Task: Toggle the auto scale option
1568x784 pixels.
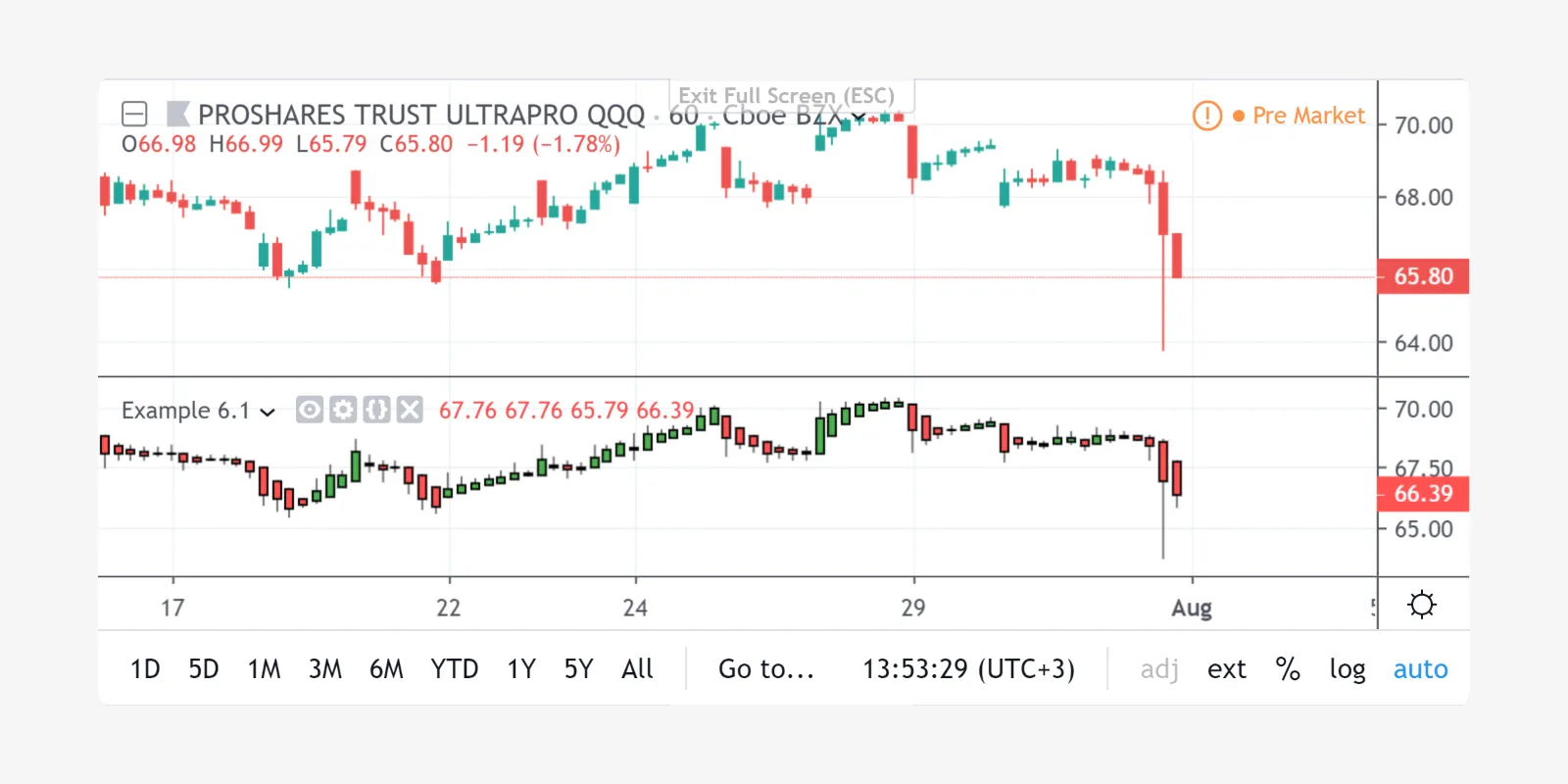Action: 1420,669
